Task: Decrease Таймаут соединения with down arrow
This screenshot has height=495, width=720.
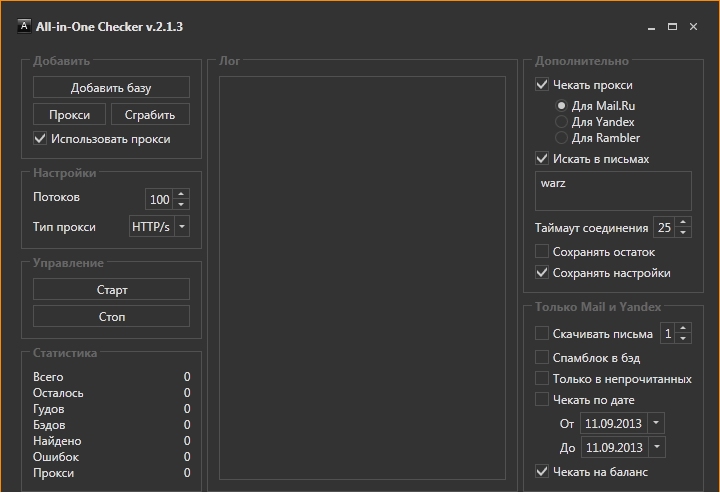Action: coord(683,232)
